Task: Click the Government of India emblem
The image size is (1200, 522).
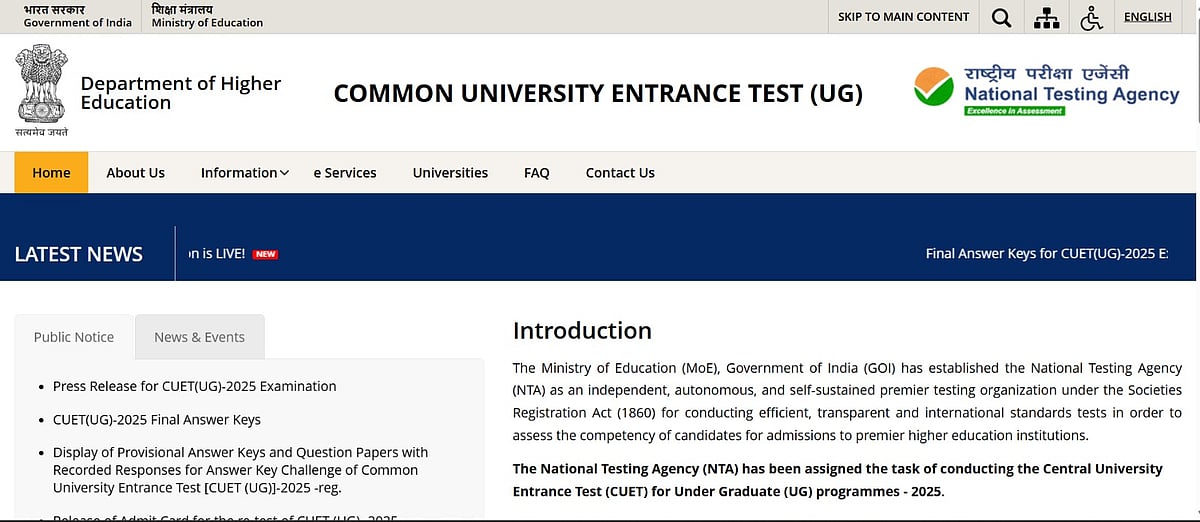Action: [x=42, y=90]
